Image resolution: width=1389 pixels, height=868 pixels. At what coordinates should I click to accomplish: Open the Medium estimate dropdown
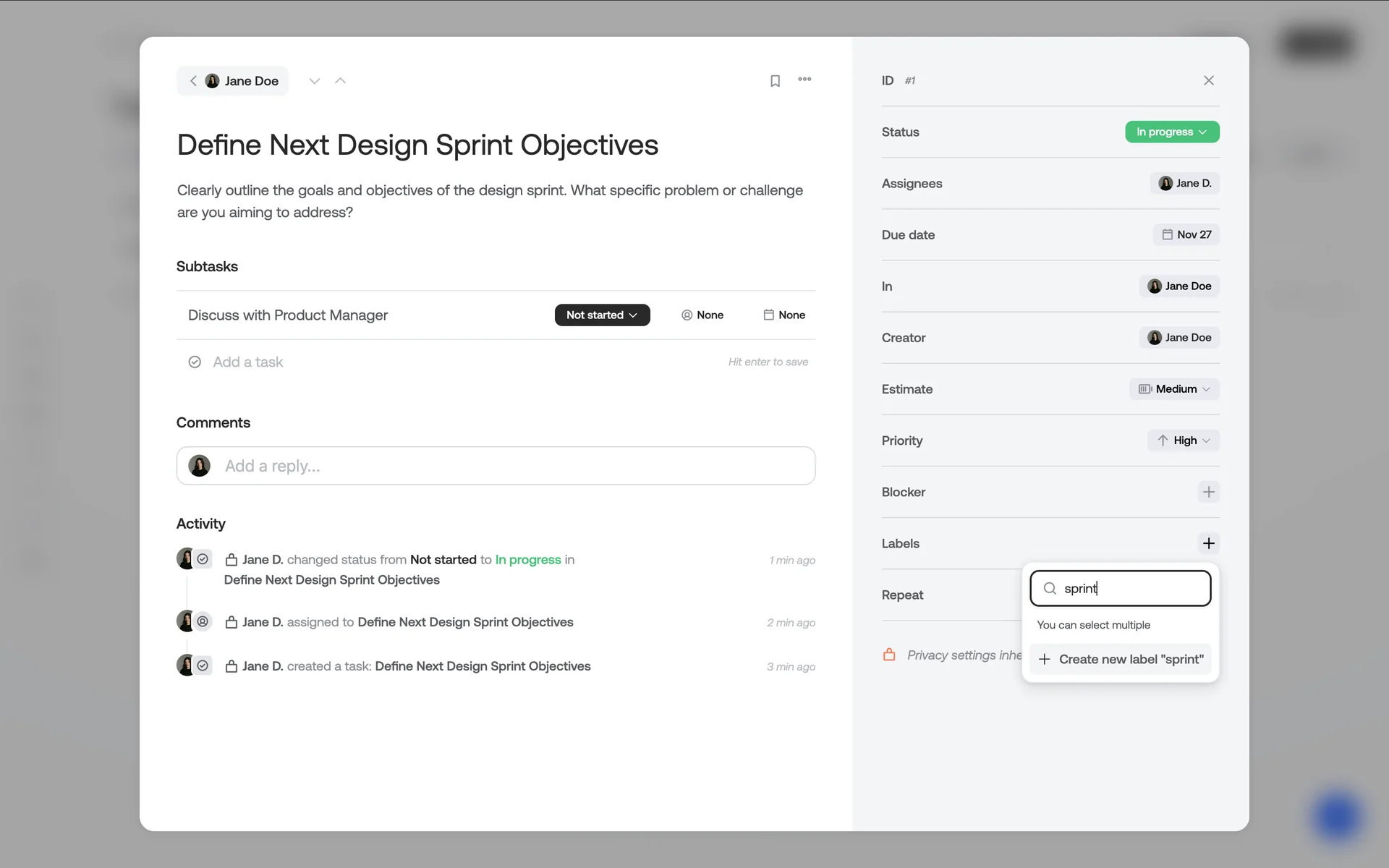(x=1174, y=389)
